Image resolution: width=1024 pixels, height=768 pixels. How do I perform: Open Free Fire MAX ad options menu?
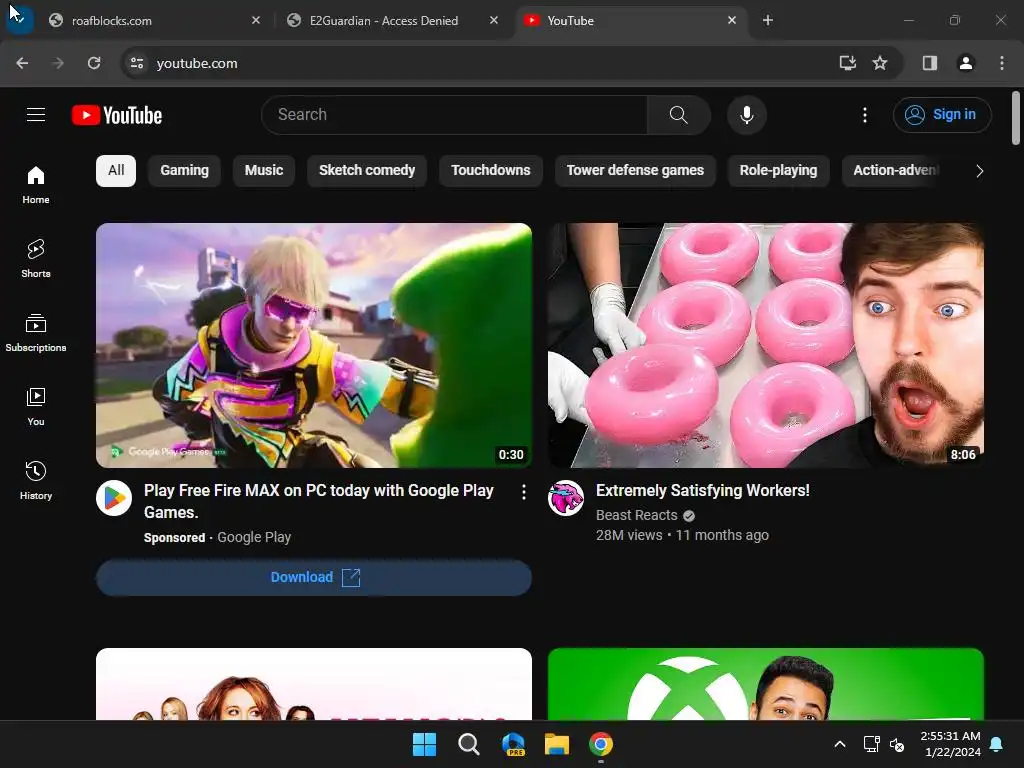point(523,492)
